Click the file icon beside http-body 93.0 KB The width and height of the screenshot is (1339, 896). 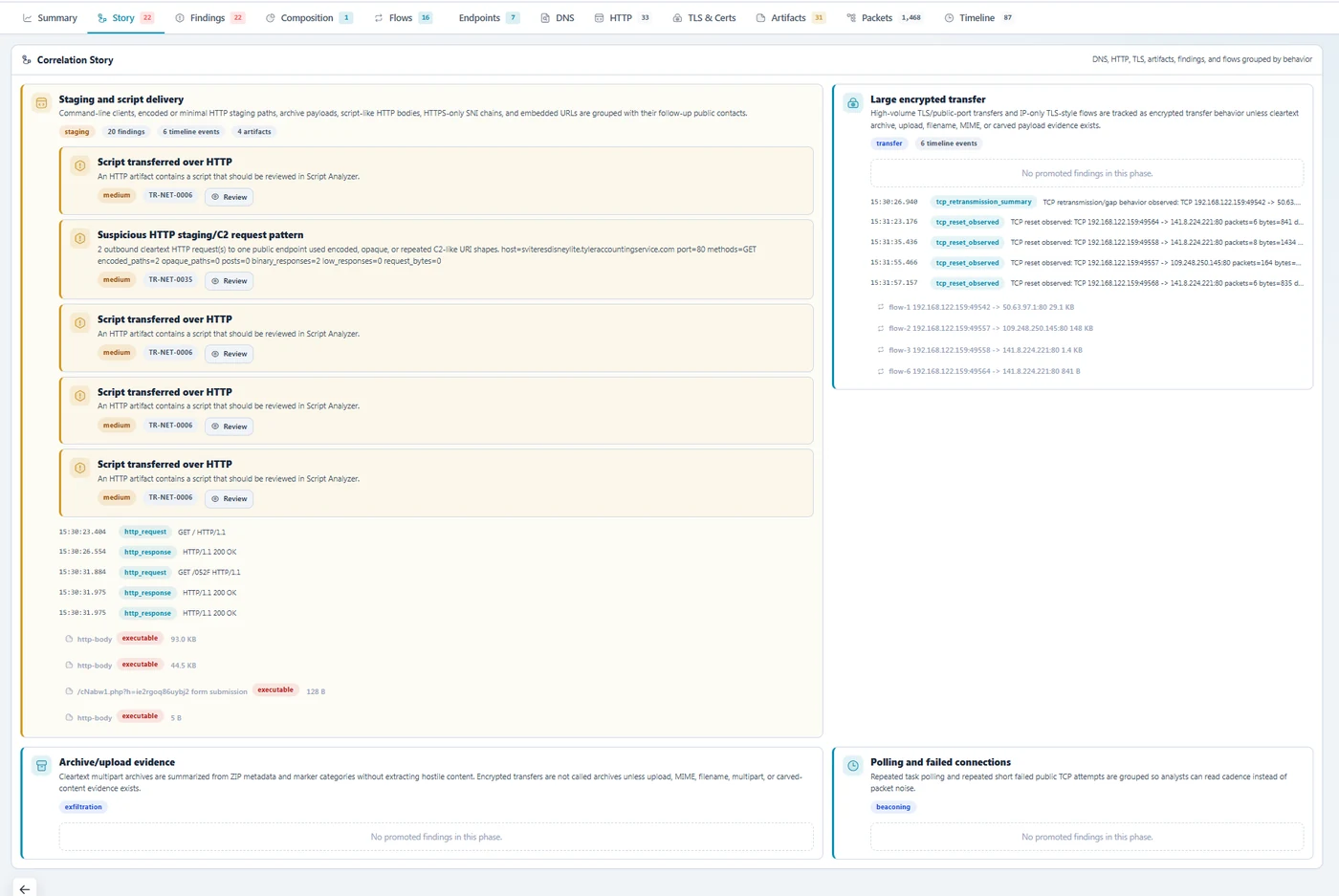point(69,639)
